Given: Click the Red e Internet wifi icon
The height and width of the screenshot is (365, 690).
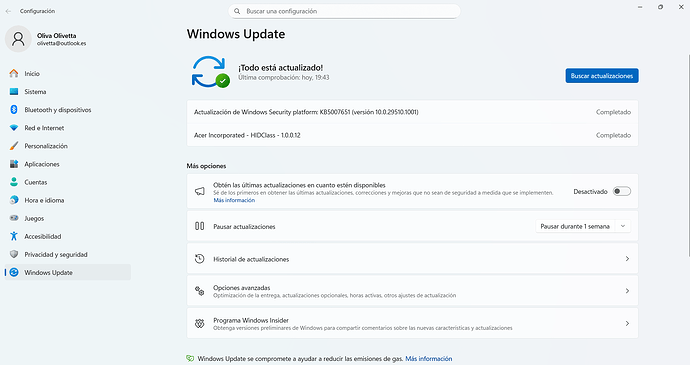Looking at the screenshot, I should point(14,128).
